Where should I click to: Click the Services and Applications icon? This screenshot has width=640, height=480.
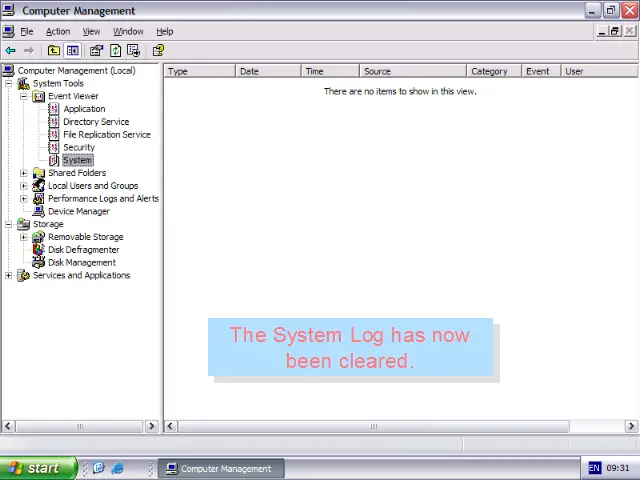[23, 276]
